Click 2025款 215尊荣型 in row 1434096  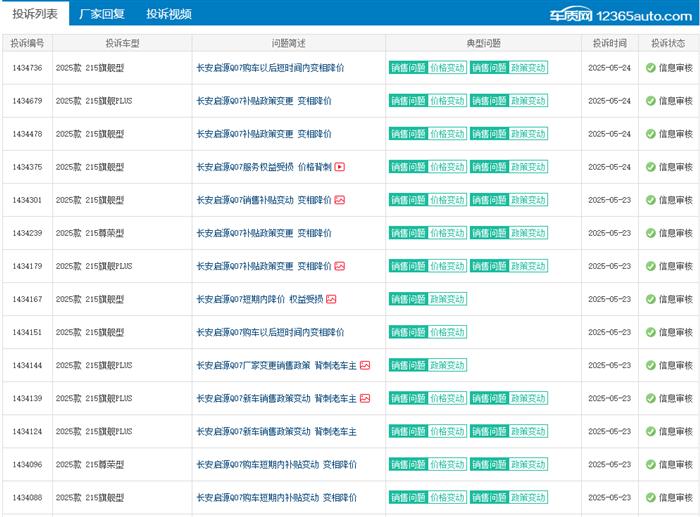[90, 464]
